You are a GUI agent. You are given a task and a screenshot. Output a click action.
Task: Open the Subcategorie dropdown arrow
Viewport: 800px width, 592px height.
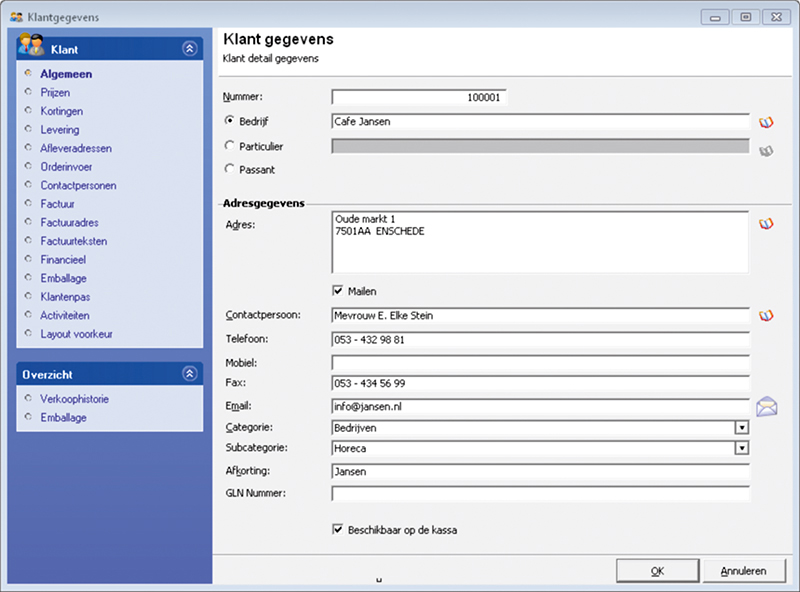(x=741, y=448)
